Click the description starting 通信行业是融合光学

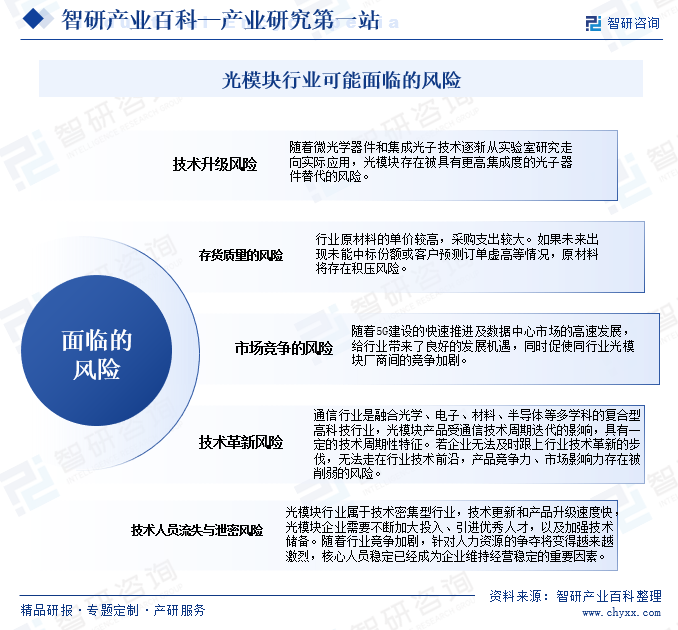point(477,444)
